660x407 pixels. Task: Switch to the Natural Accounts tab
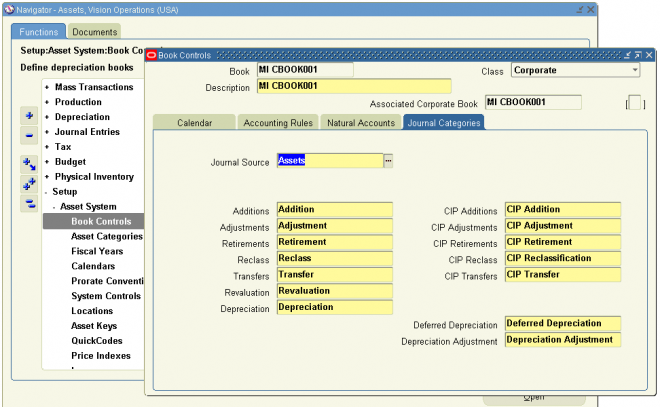(x=361, y=122)
